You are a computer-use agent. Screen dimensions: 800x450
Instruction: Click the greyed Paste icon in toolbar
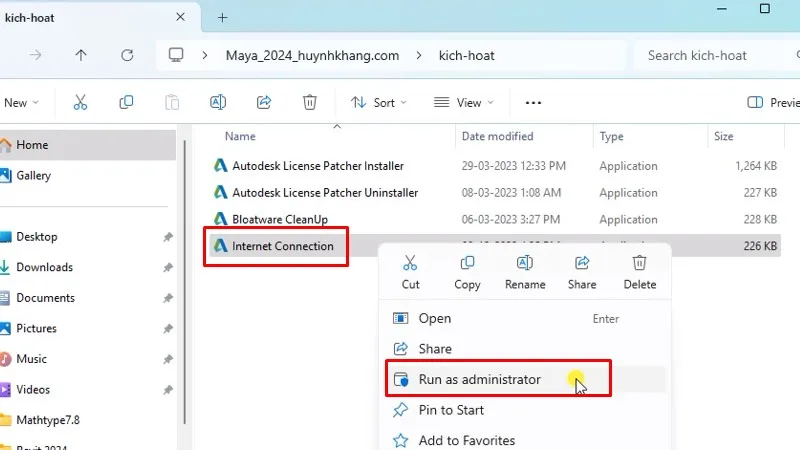[x=172, y=103]
